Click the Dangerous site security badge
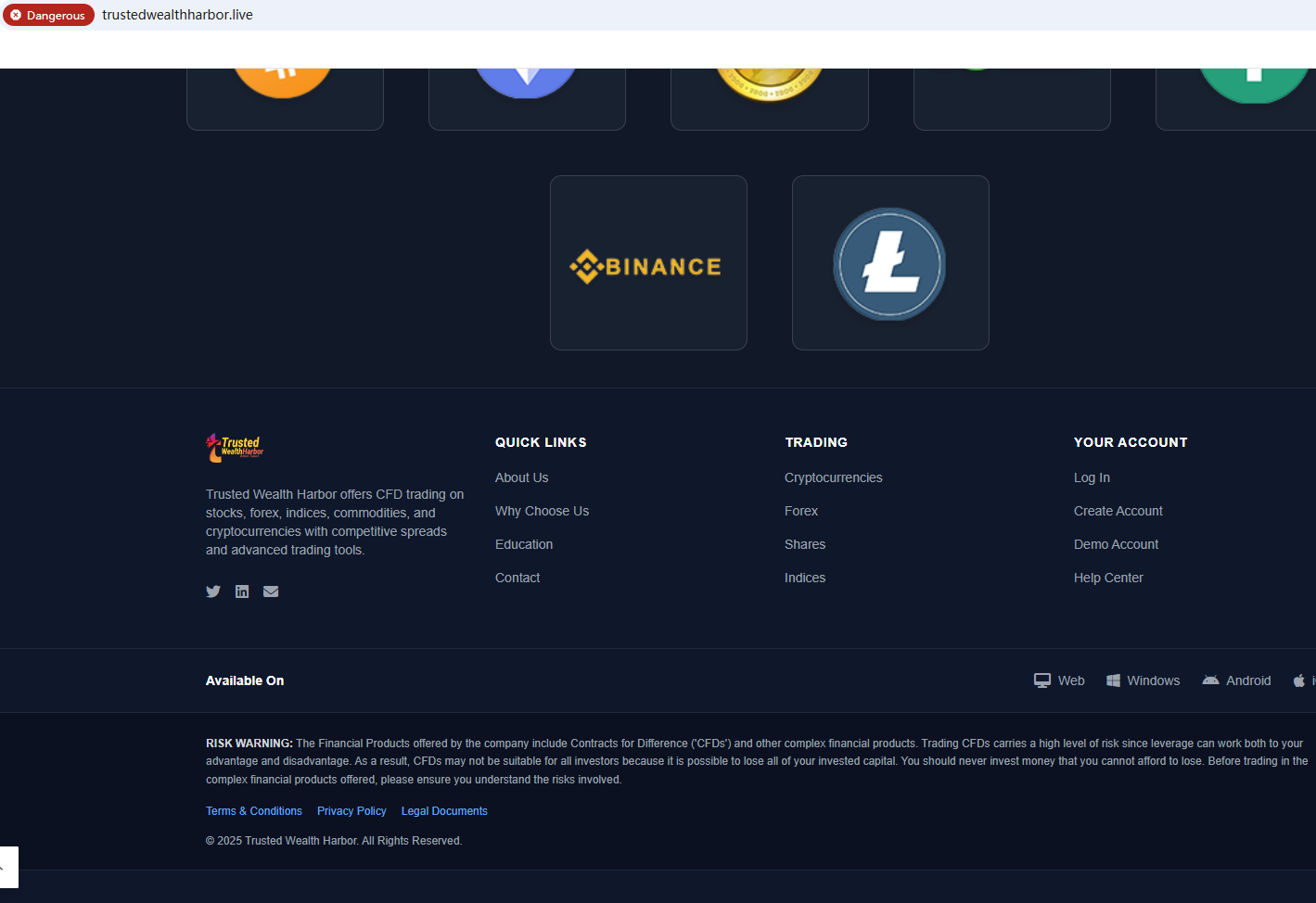The image size is (1316, 903). point(48,15)
